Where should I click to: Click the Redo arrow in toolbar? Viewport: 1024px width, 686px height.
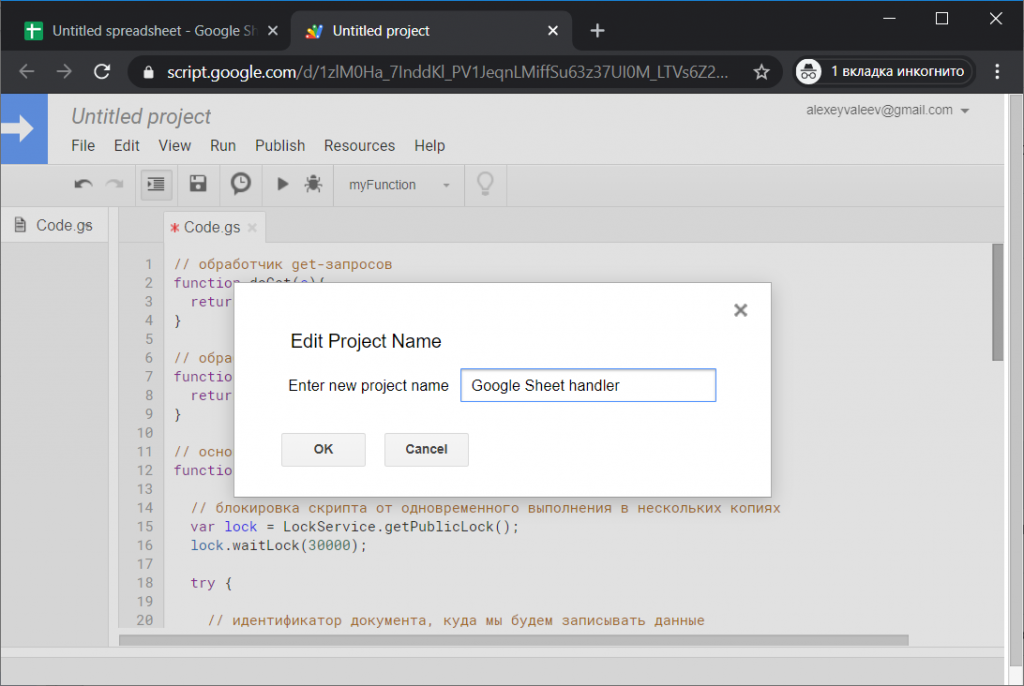115,184
